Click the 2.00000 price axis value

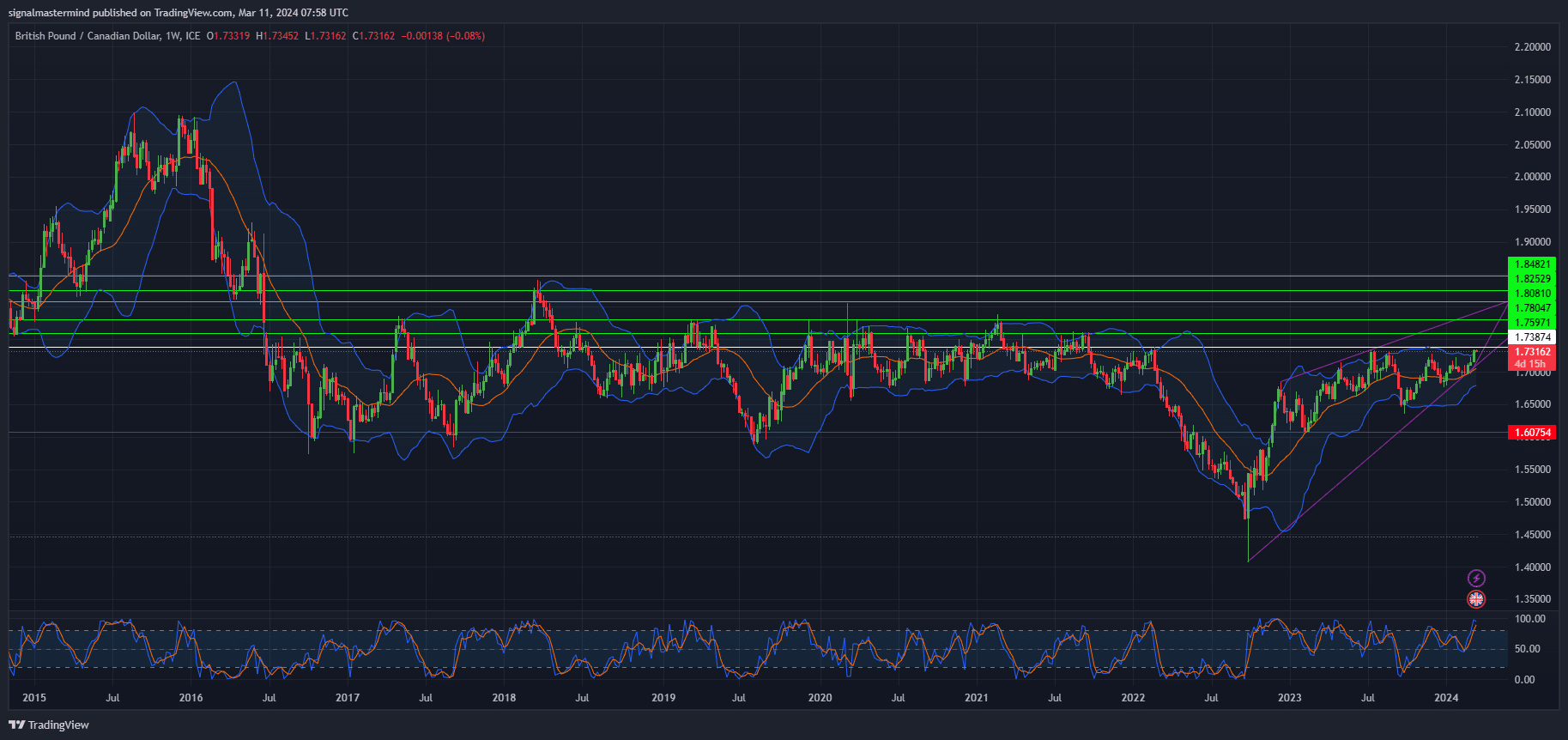(x=1532, y=177)
